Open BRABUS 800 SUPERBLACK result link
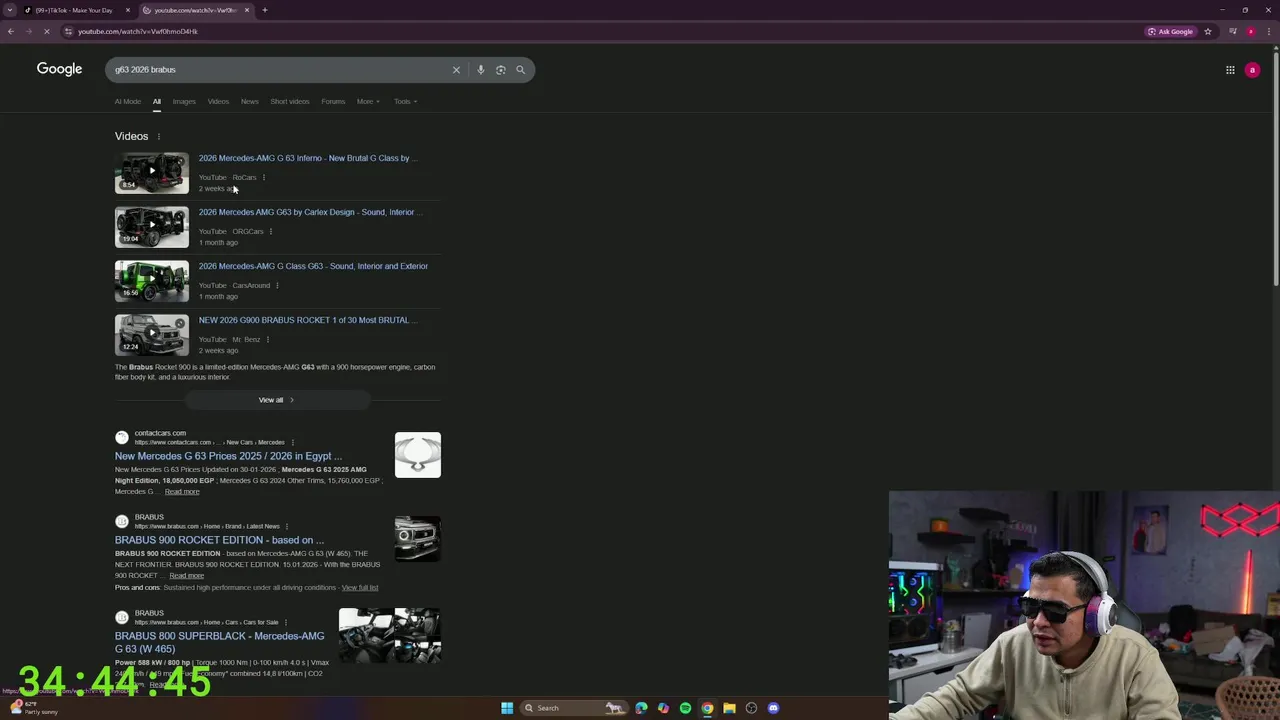This screenshot has width=1280, height=720. (220, 642)
